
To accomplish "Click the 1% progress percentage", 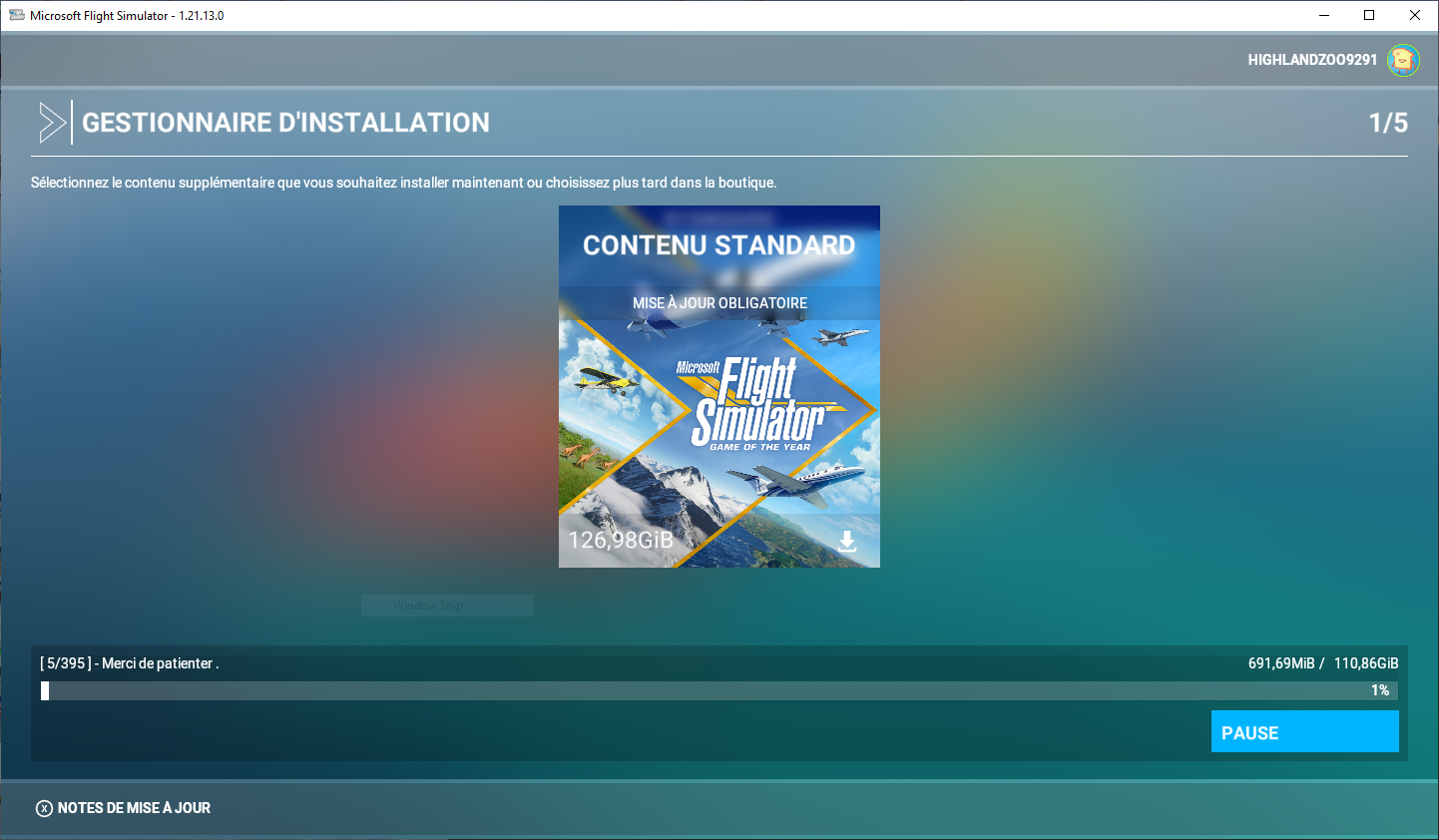I will click(x=1380, y=690).
